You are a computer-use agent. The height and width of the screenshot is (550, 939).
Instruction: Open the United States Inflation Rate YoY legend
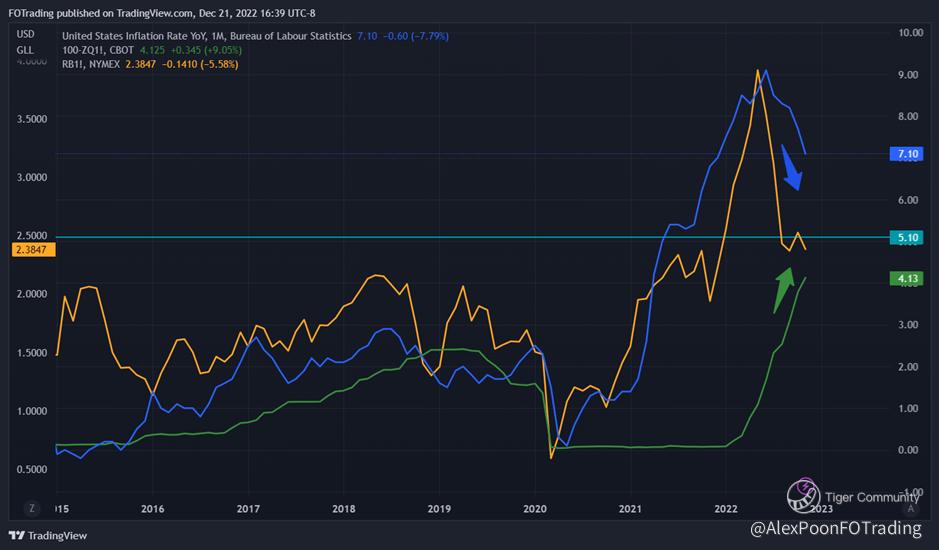coord(206,36)
